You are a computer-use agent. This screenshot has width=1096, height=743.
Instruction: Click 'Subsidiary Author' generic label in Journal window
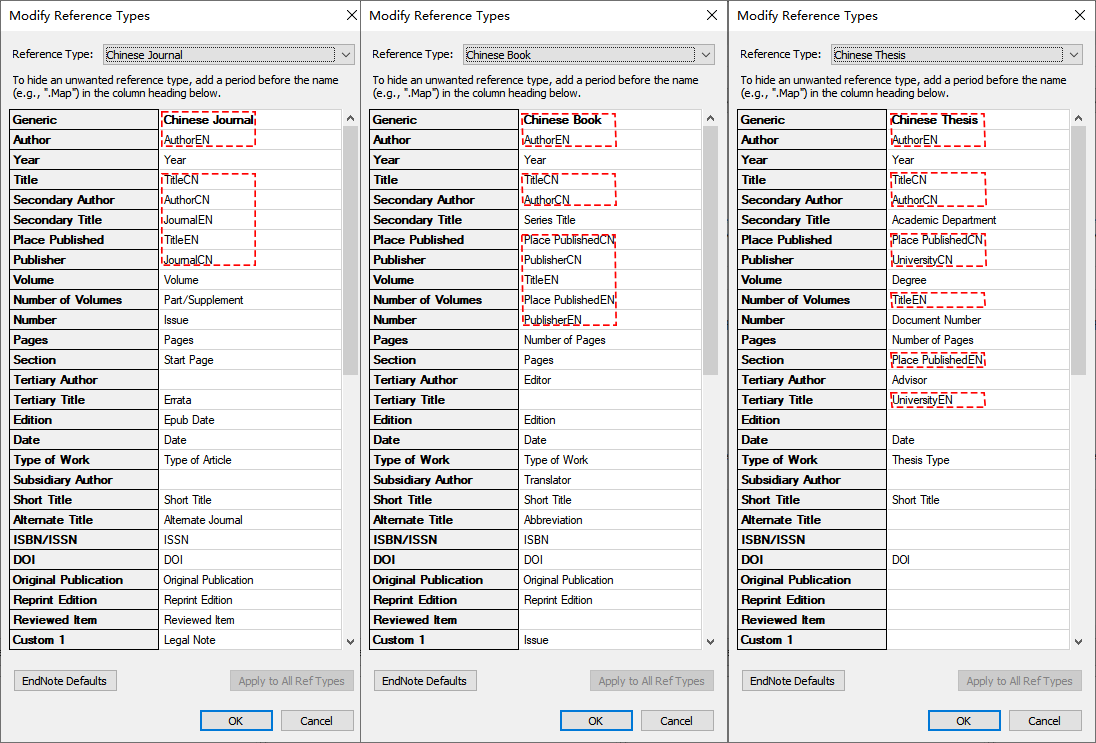pos(84,480)
